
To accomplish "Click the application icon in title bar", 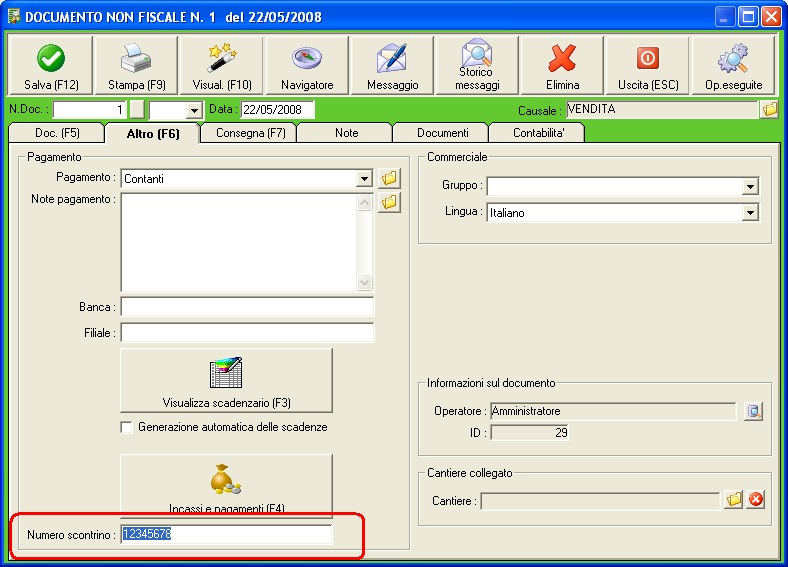I will (14, 16).
